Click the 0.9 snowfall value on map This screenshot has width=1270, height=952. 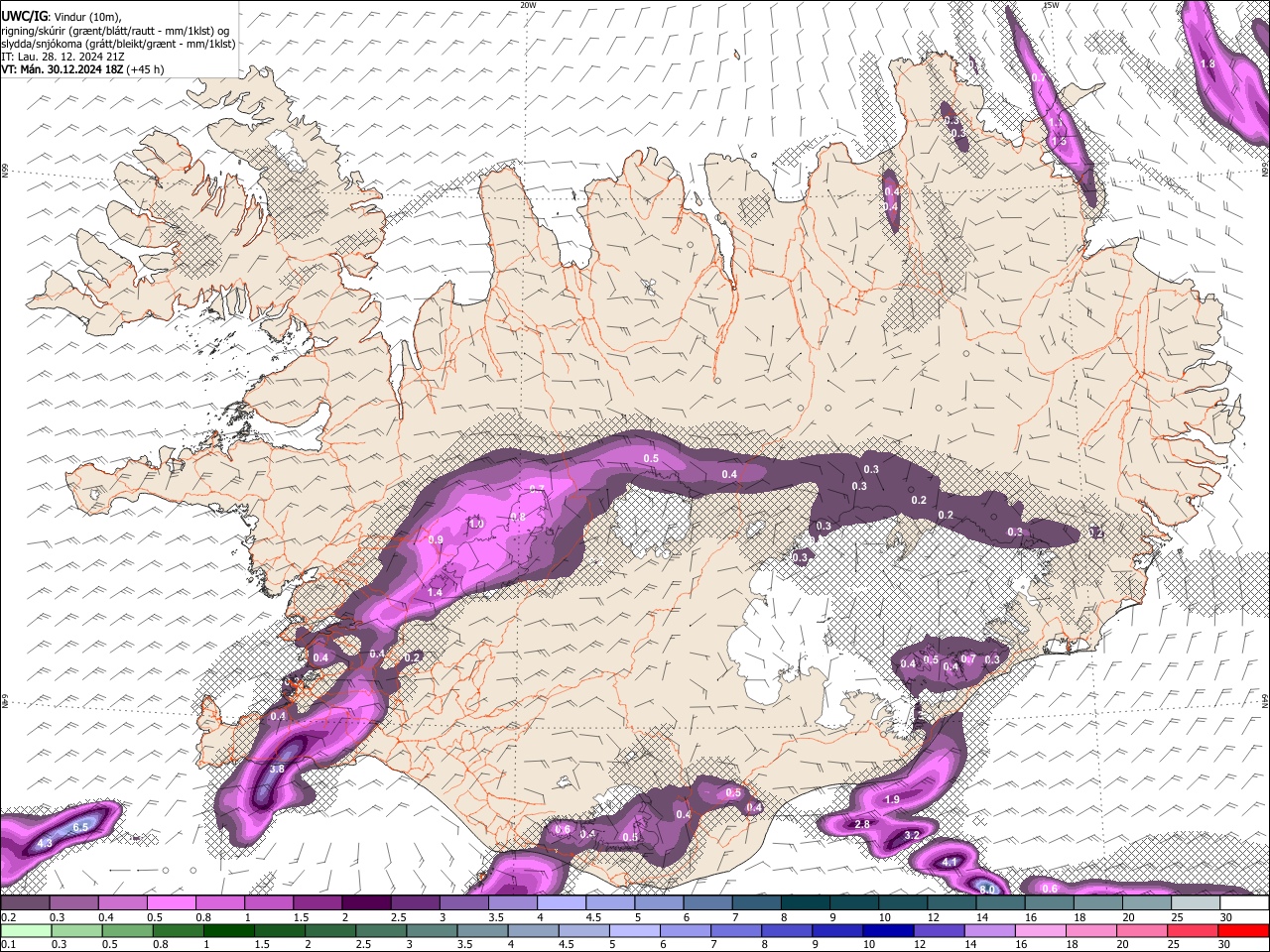click(x=436, y=539)
